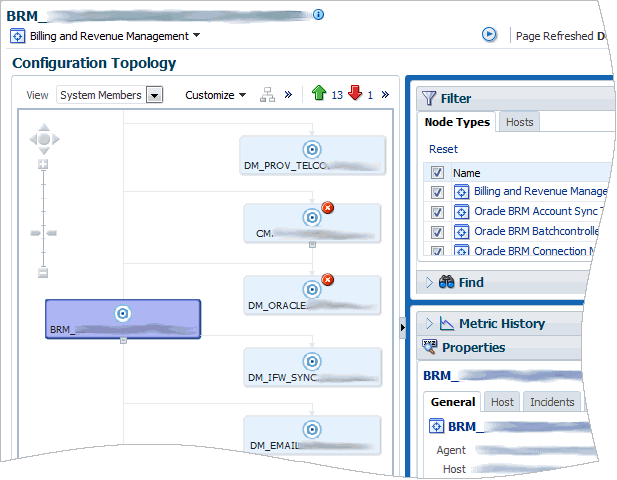Click the red error badge on CM node
617x480 pixels.
pyautogui.click(x=327, y=207)
